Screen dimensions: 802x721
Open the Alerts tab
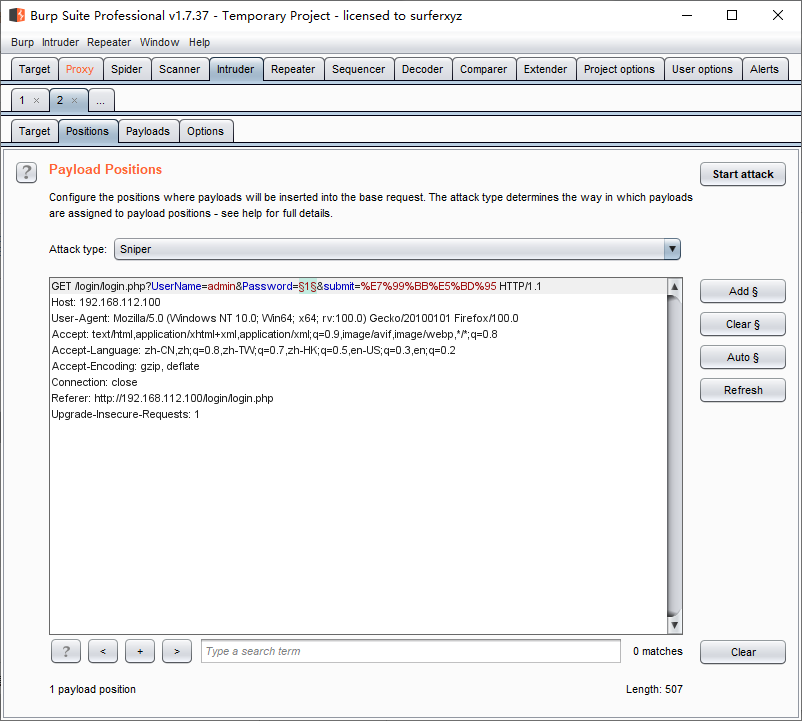(764, 69)
